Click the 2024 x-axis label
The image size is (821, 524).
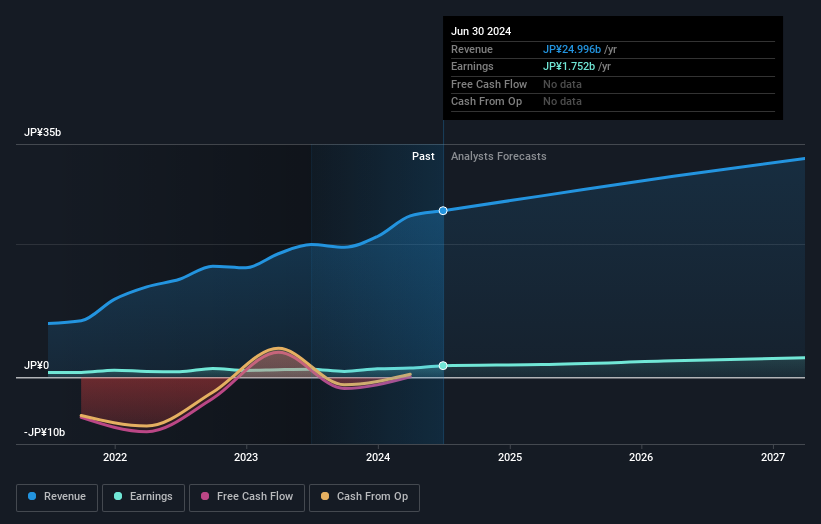(x=378, y=457)
